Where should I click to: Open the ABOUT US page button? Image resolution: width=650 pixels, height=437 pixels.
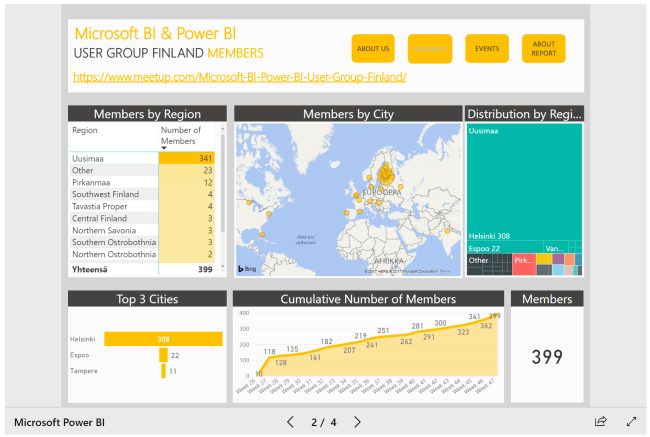click(x=373, y=48)
